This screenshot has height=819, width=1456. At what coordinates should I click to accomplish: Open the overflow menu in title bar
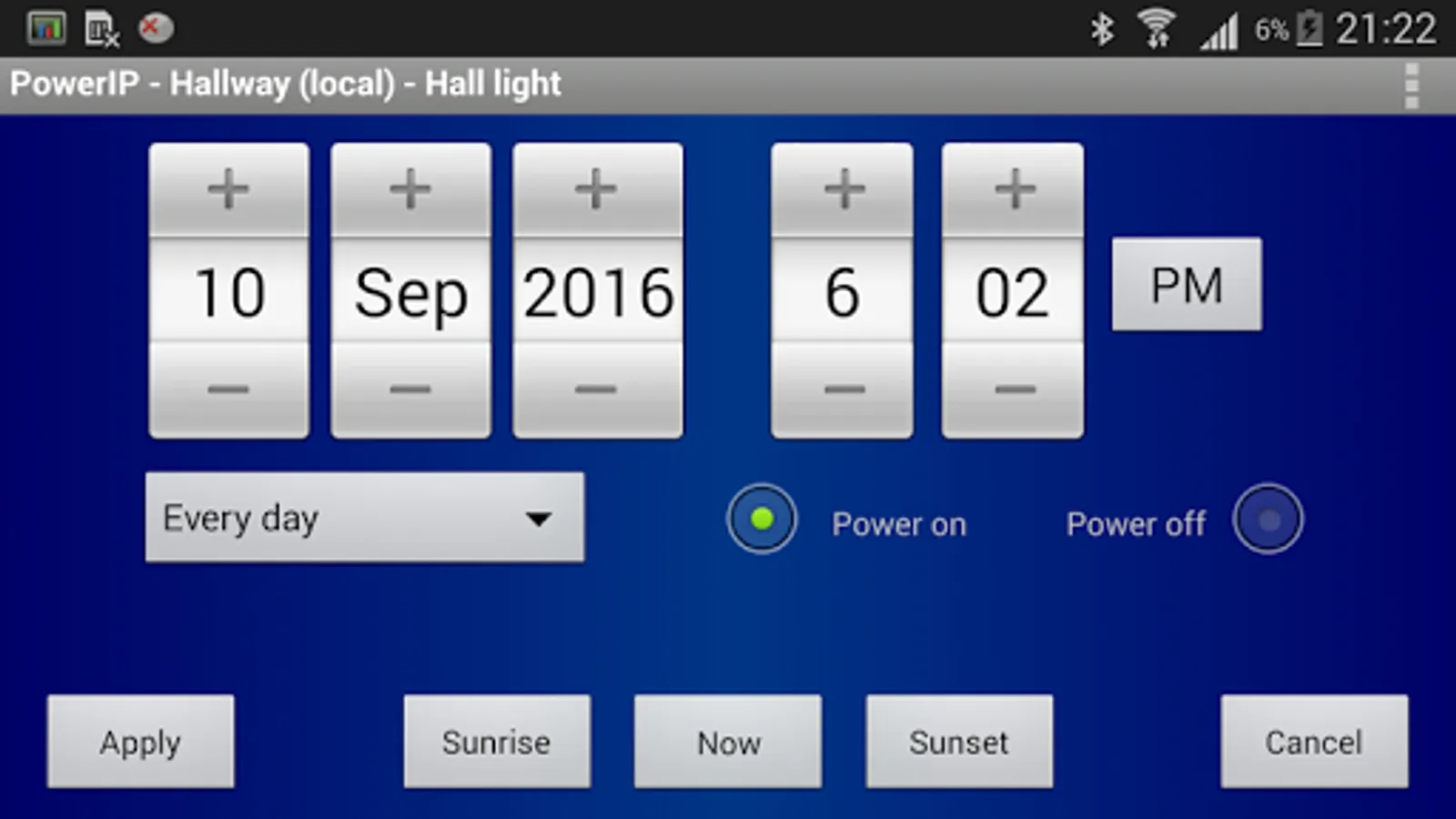point(1411,86)
